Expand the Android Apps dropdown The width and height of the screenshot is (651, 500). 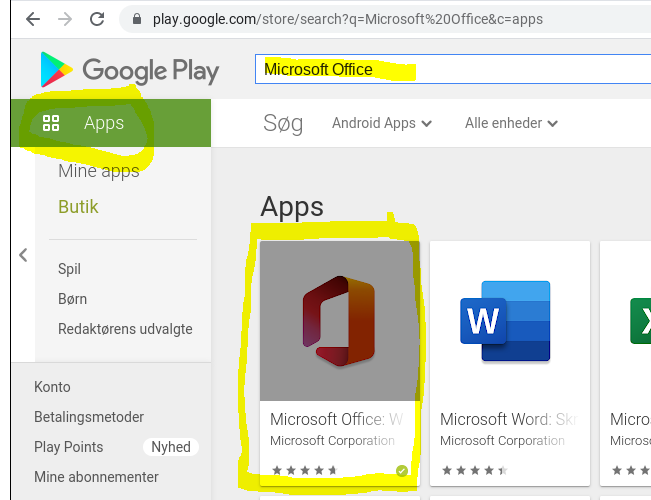(382, 123)
